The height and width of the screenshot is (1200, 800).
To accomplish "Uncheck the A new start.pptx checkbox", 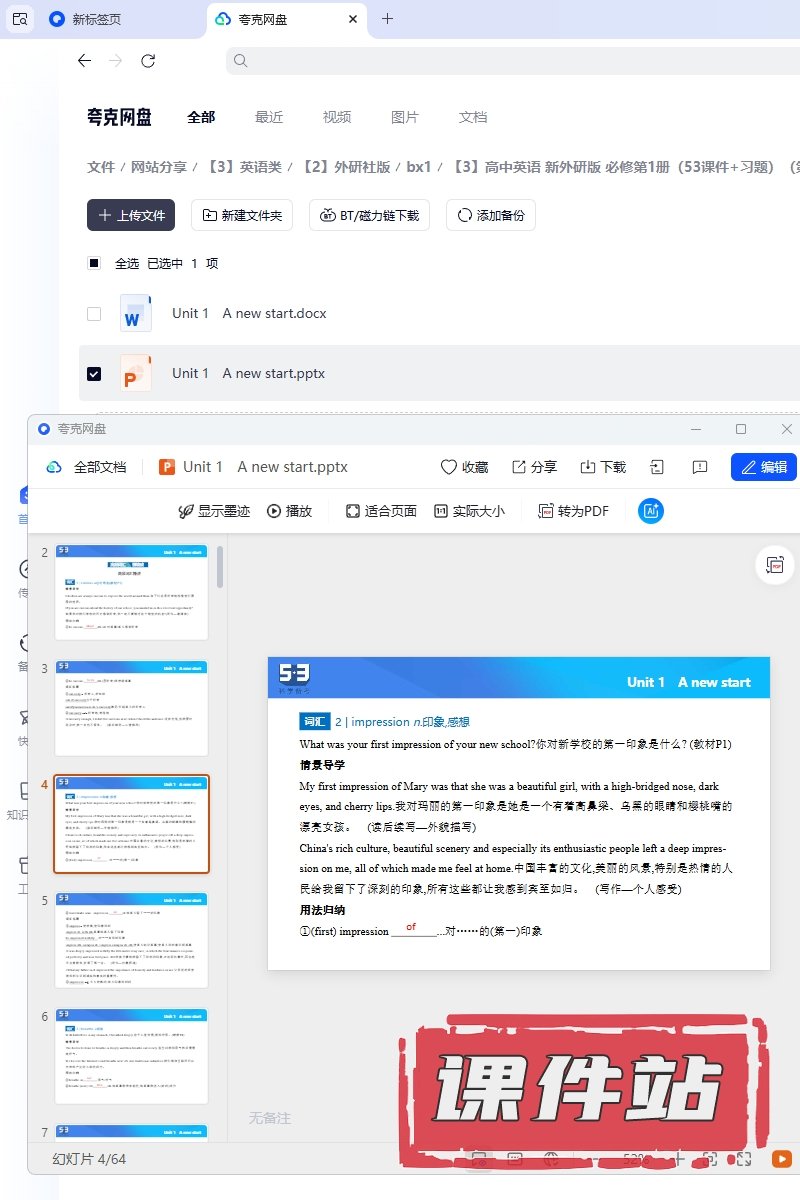I will pos(94,373).
